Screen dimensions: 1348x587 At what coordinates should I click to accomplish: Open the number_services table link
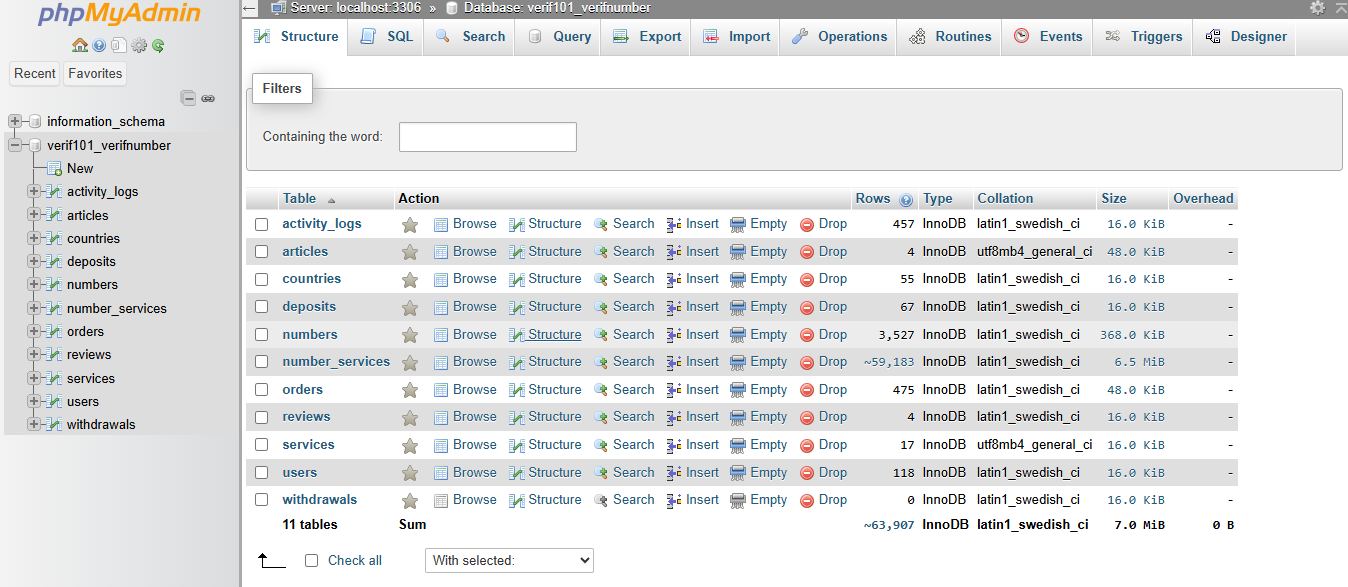tap(336, 362)
